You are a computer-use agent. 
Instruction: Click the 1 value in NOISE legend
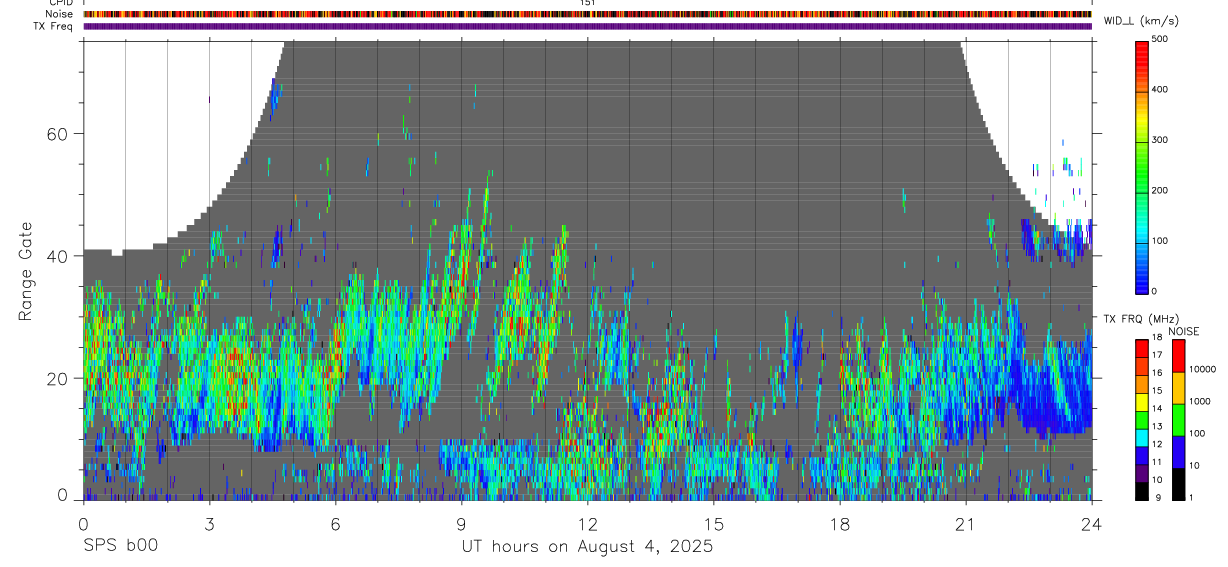tap(1190, 498)
